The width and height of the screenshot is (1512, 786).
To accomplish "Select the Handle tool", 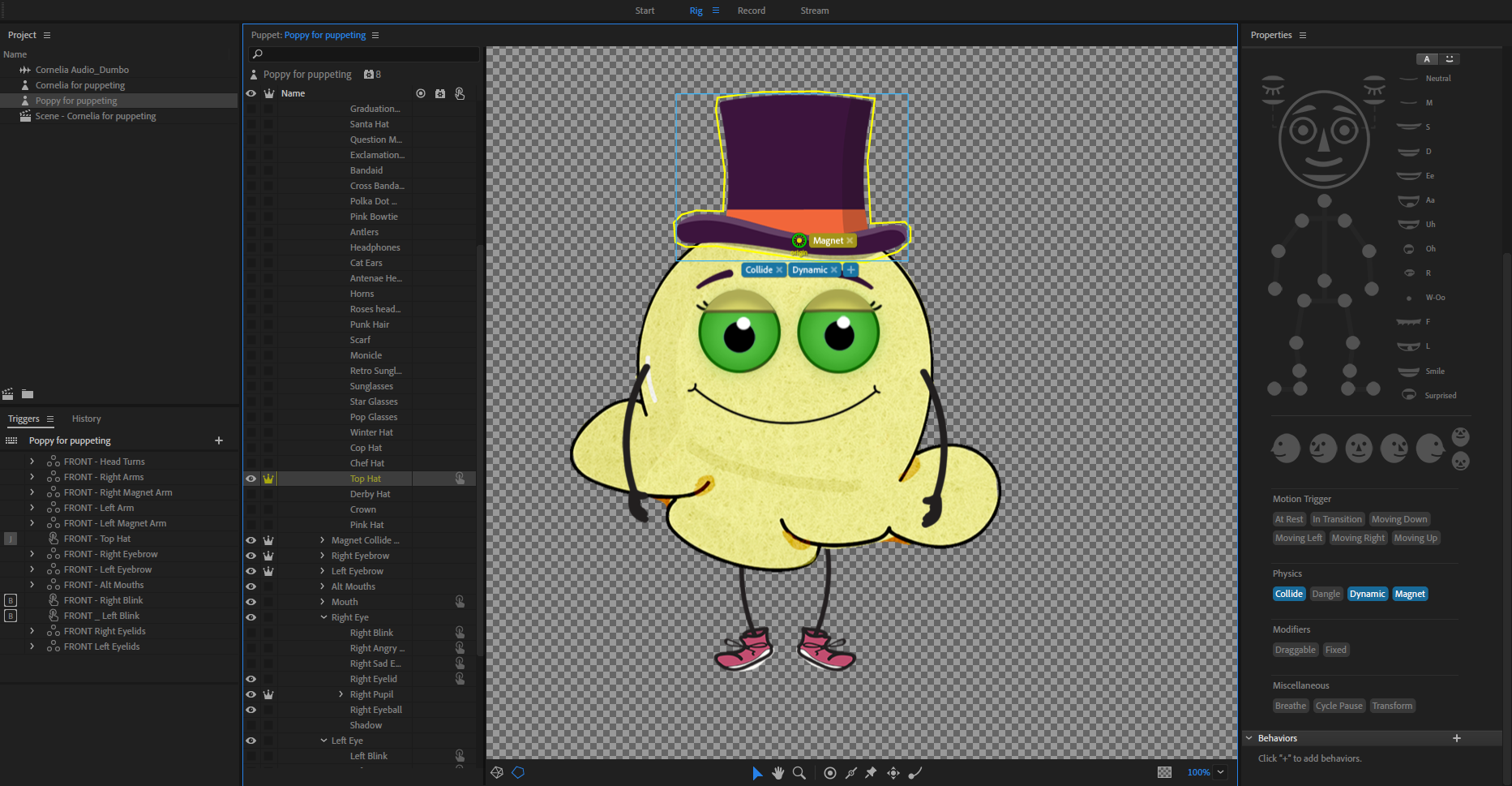I will coord(915,773).
